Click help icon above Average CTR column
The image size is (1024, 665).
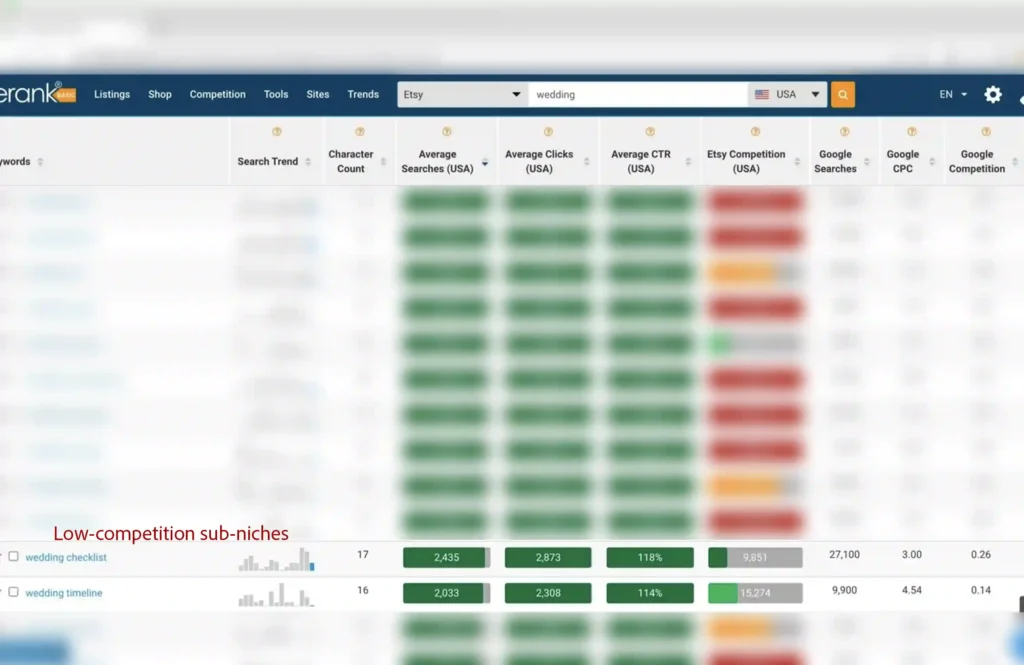(650, 132)
